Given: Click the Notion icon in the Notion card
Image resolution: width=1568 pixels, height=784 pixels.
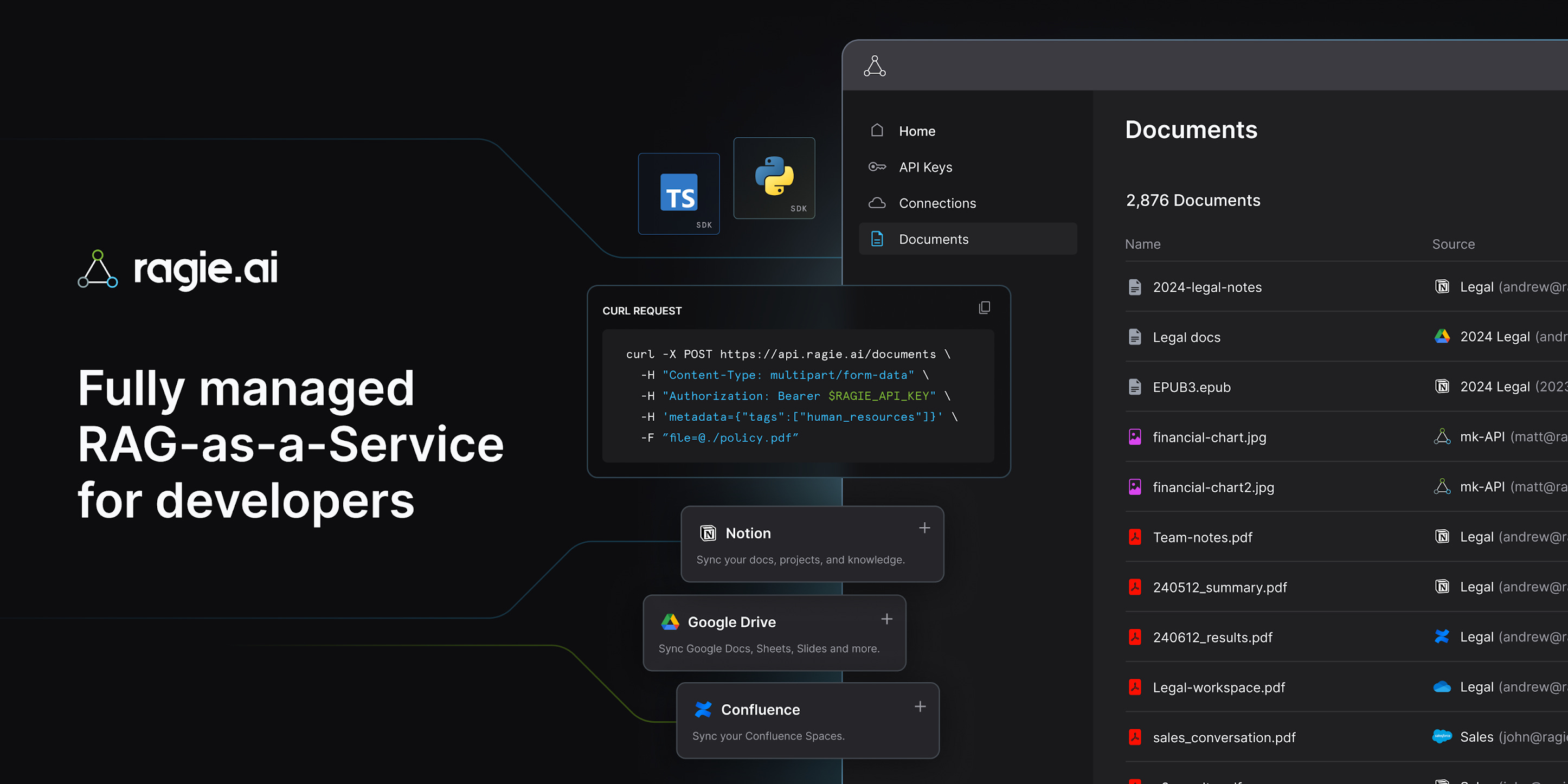Looking at the screenshot, I should pyautogui.click(x=708, y=533).
